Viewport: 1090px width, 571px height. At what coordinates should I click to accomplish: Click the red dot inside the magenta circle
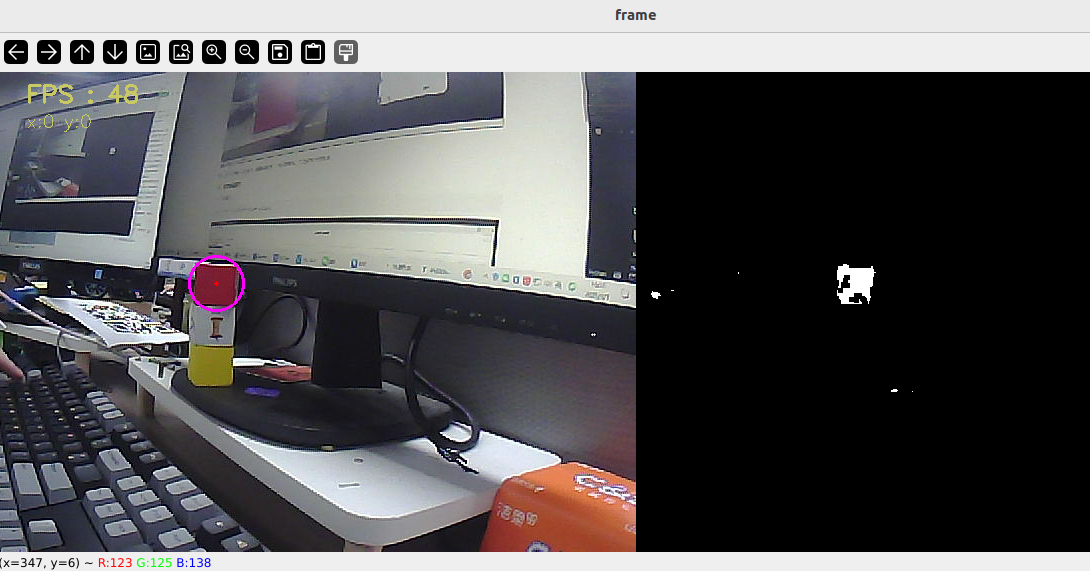[x=216, y=283]
